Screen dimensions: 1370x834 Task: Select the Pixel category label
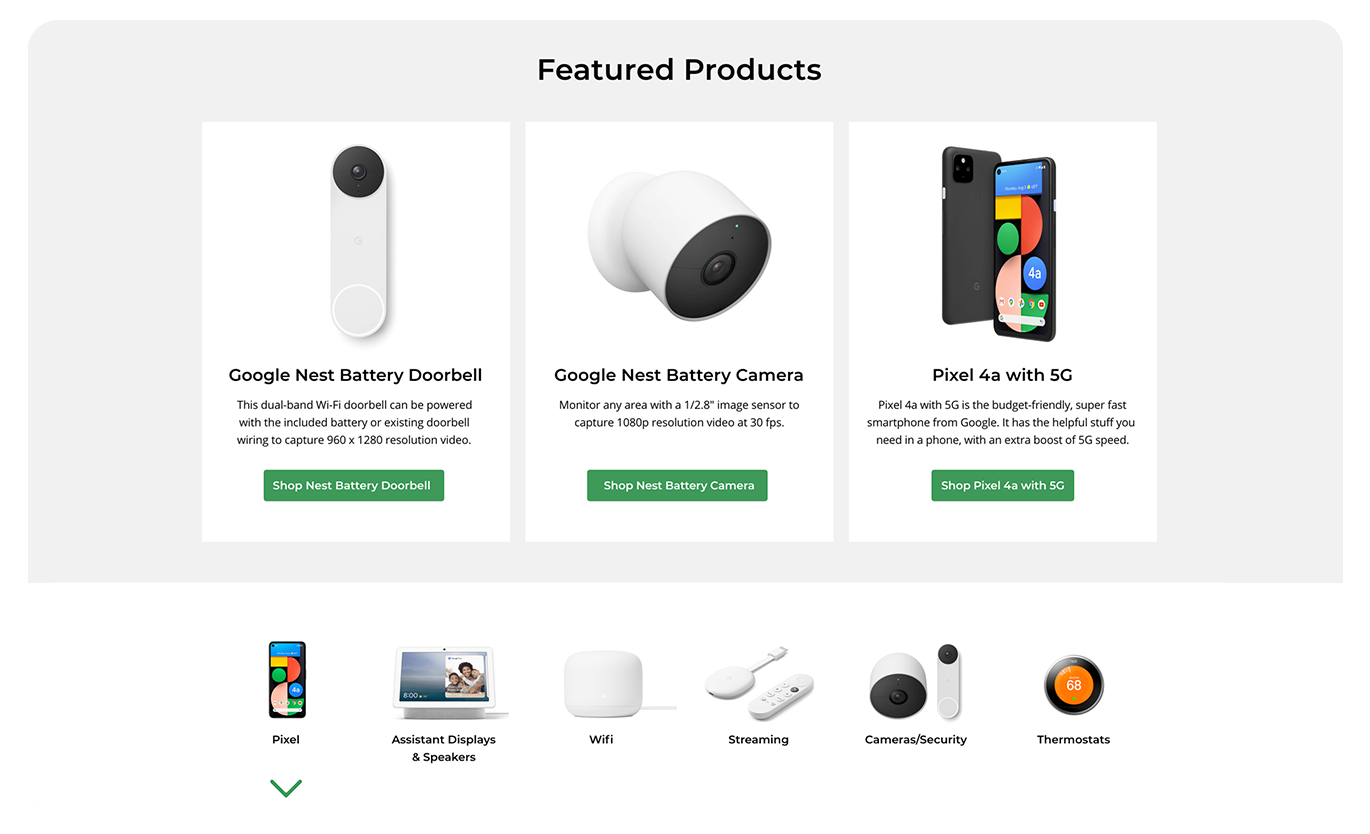click(x=286, y=740)
